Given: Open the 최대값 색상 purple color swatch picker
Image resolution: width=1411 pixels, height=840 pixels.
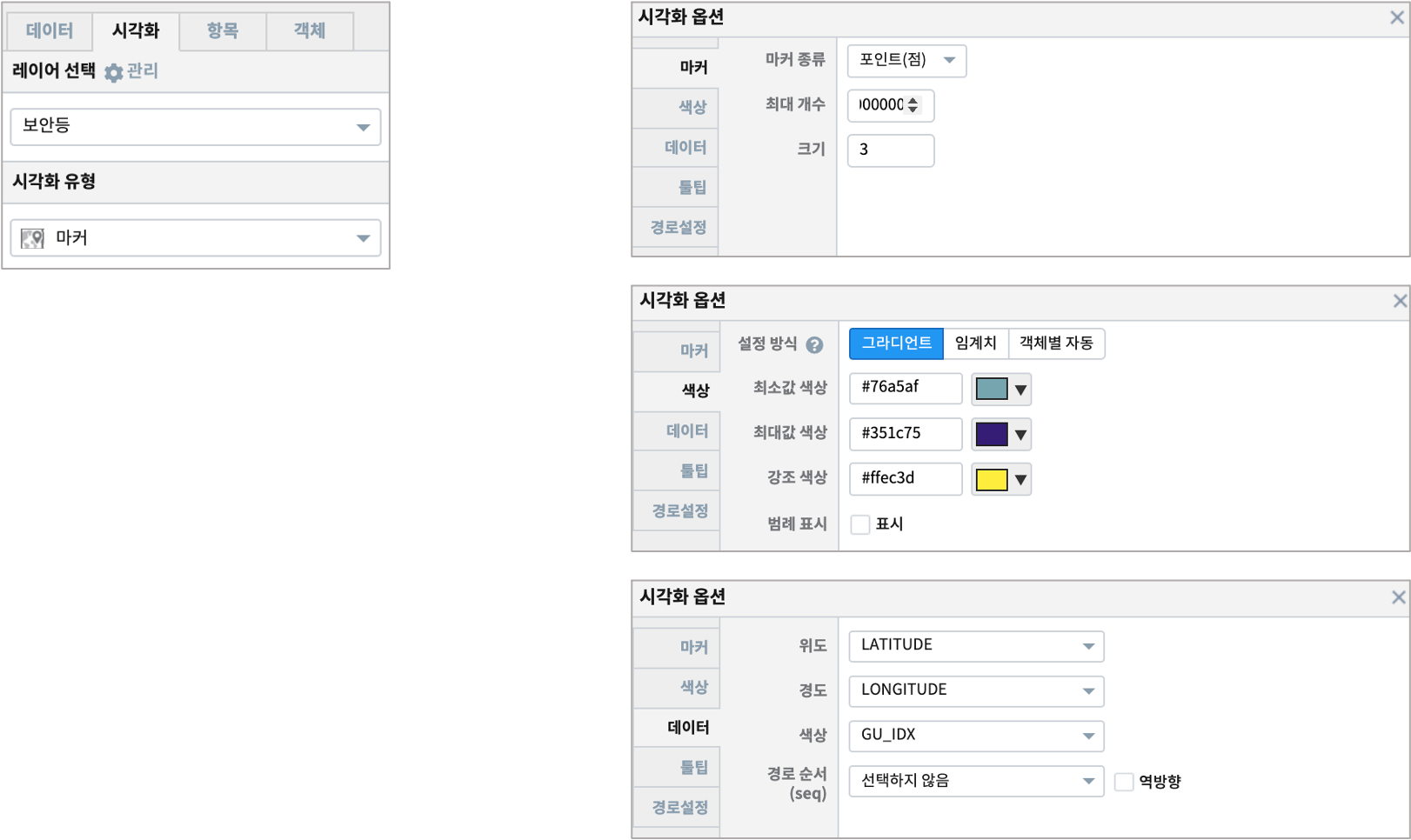Looking at the screenshot, I should 1001,435.
